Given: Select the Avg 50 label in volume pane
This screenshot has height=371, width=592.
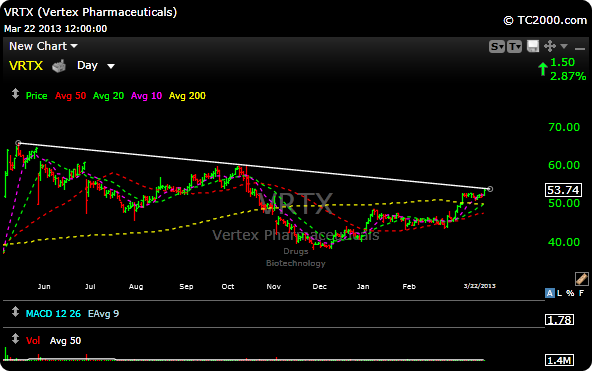Looking at the screenshot, I should click(65, 341).
